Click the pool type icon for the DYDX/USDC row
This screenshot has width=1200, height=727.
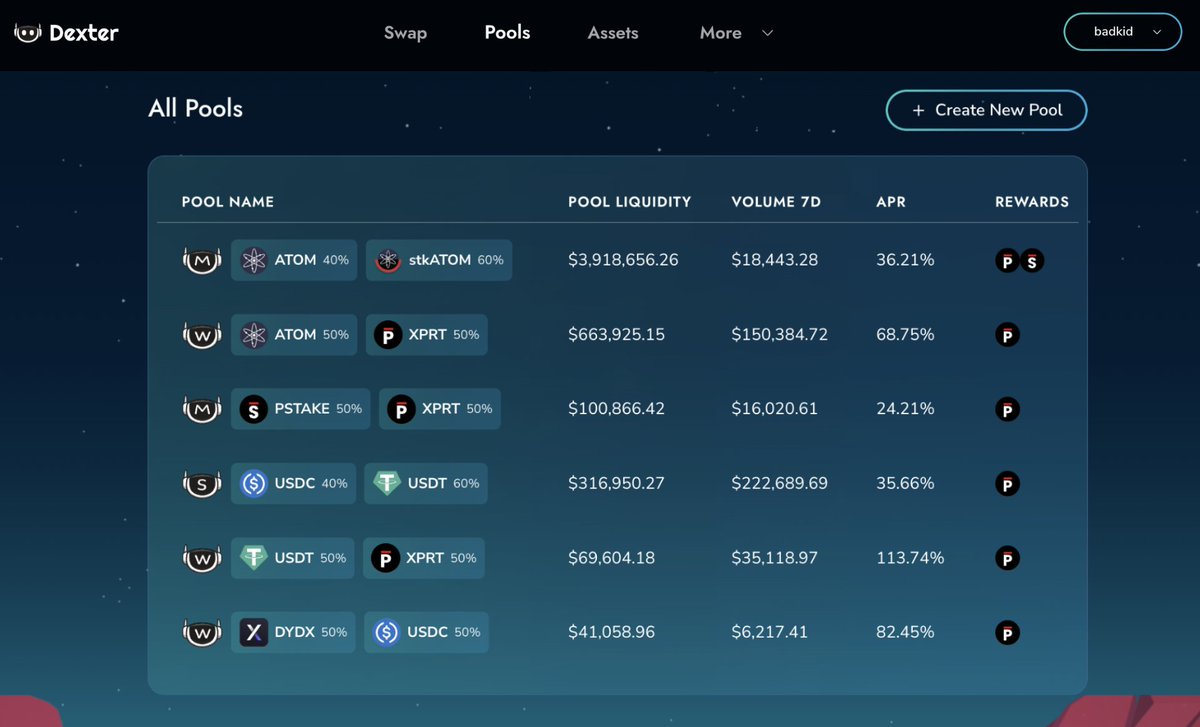201,632
